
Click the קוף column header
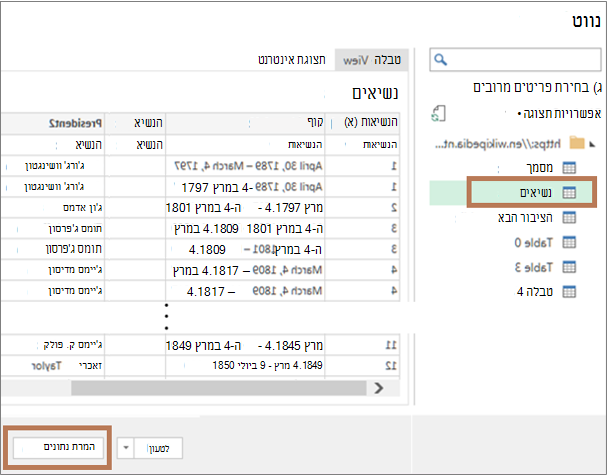245,123
